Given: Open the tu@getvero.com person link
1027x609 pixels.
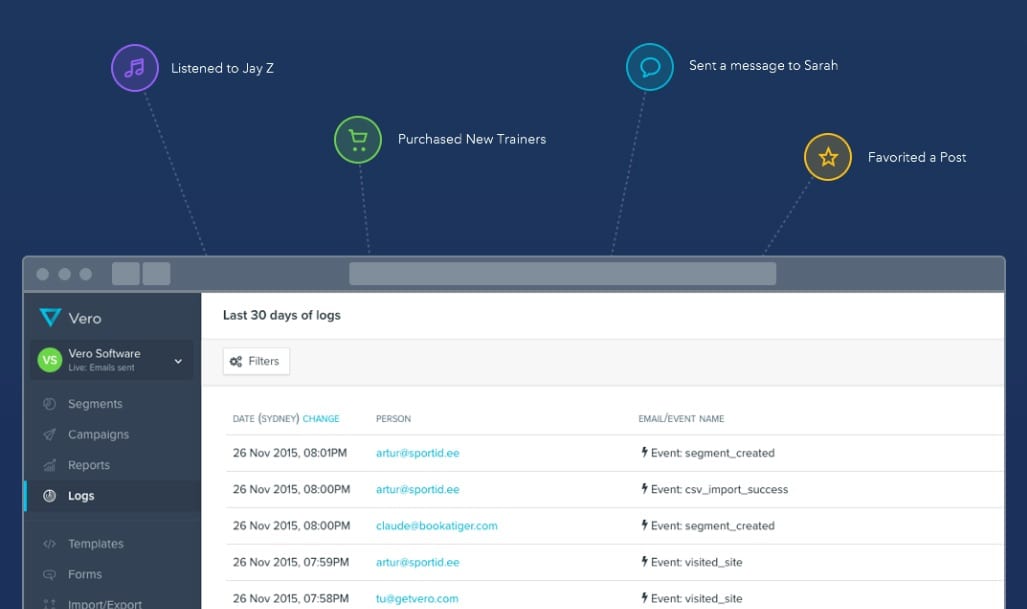Looking at the screenshot, I should coord(417,599).
